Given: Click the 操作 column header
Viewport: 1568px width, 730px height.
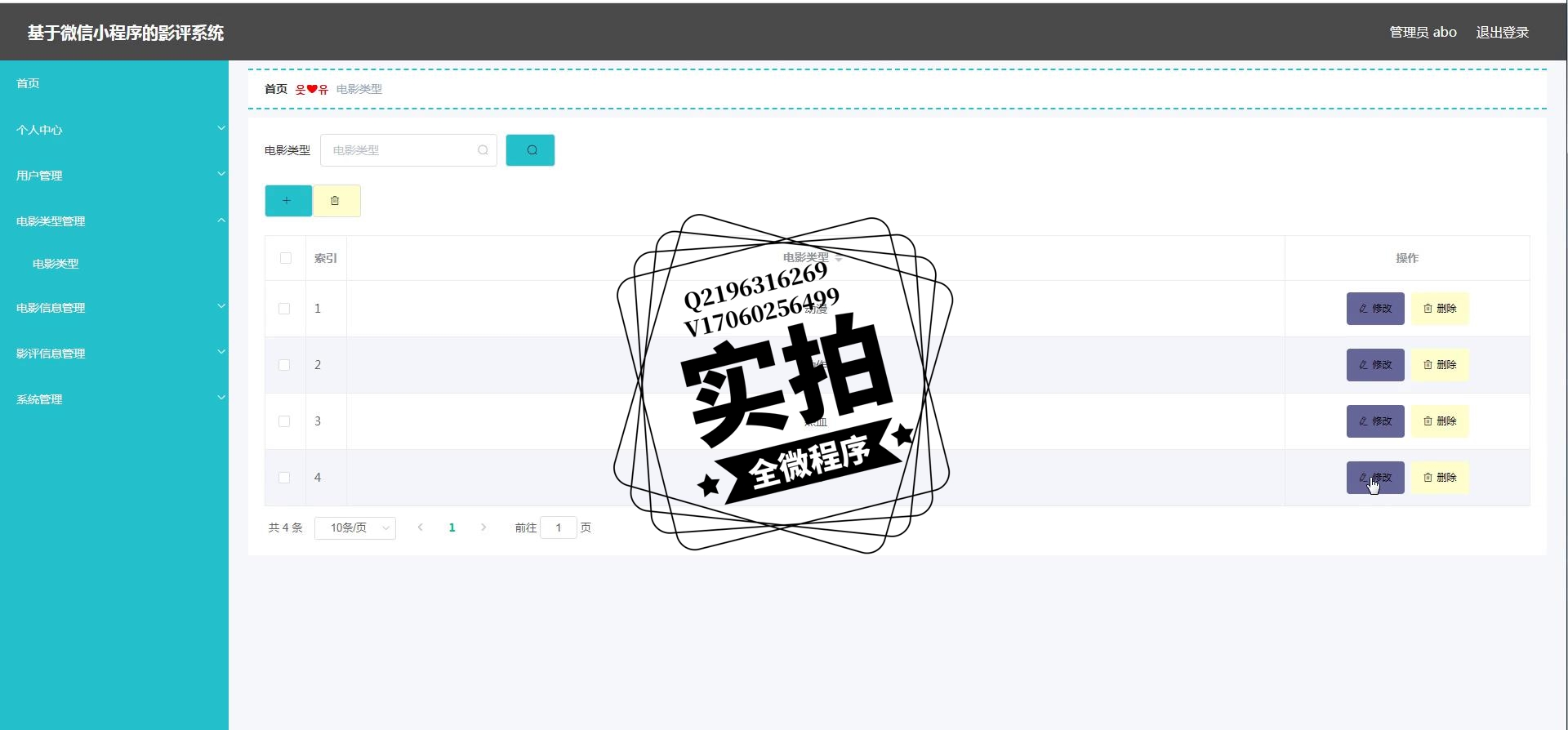Looking at the screenshot, I should pyautogui.click(x=1407, y=258).
